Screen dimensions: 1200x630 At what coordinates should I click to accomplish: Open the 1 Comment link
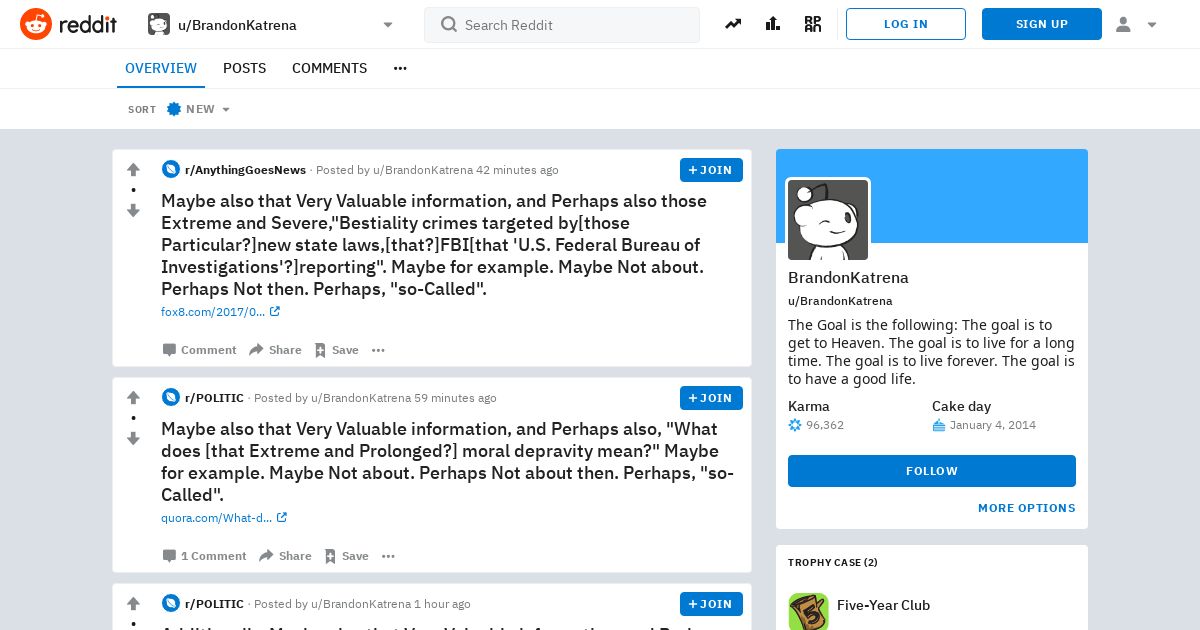(x=205, y=556)
